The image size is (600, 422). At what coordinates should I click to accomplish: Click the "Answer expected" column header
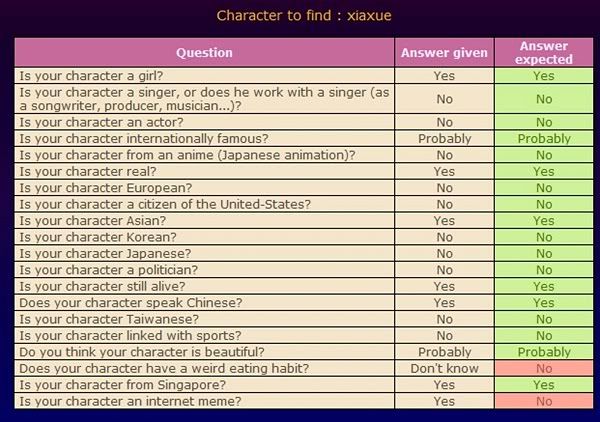pos(543,53)
